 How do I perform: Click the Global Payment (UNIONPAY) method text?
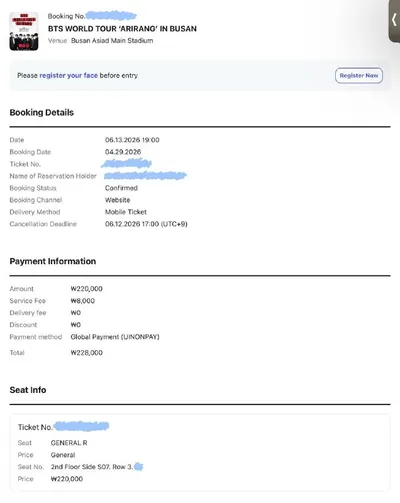pyautogui.click(x=115, y=337)
